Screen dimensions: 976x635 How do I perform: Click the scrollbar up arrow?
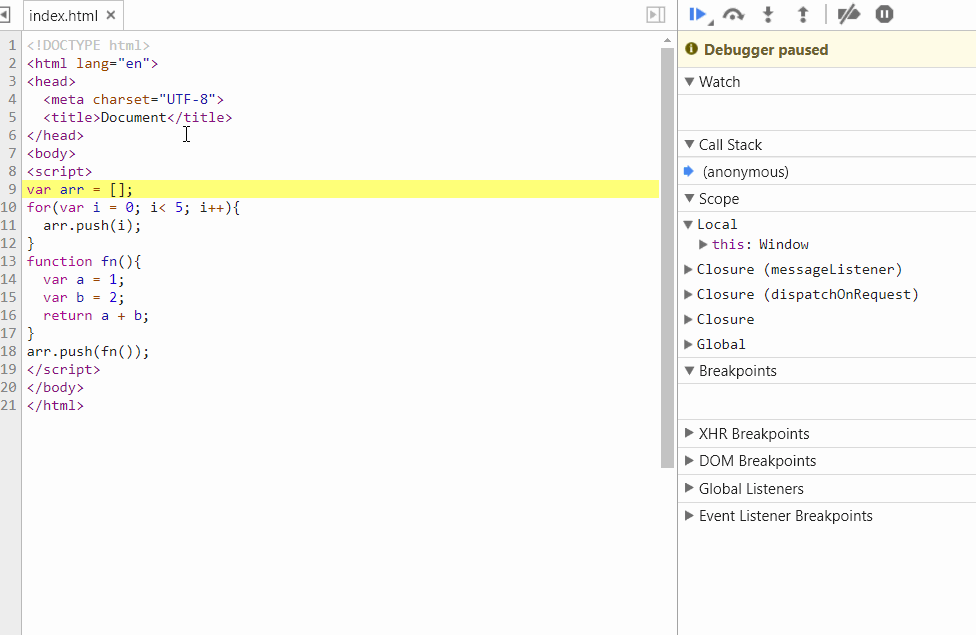pos(667,40)
